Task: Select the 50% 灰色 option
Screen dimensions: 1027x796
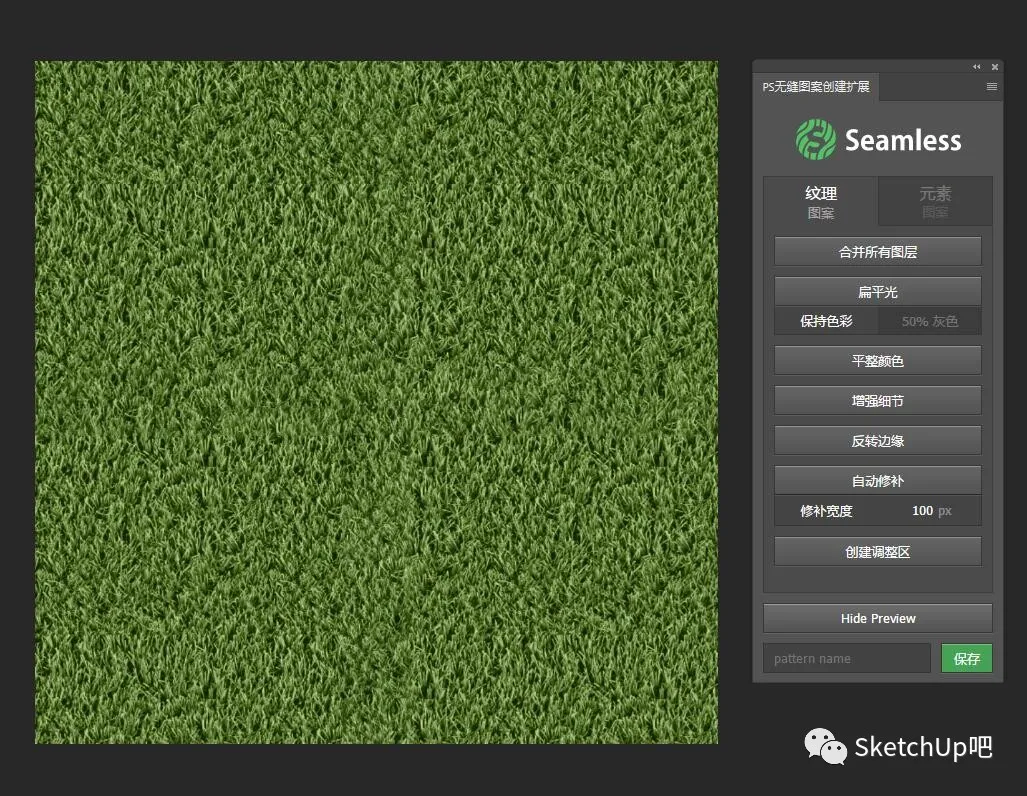Action: (929, 321)
